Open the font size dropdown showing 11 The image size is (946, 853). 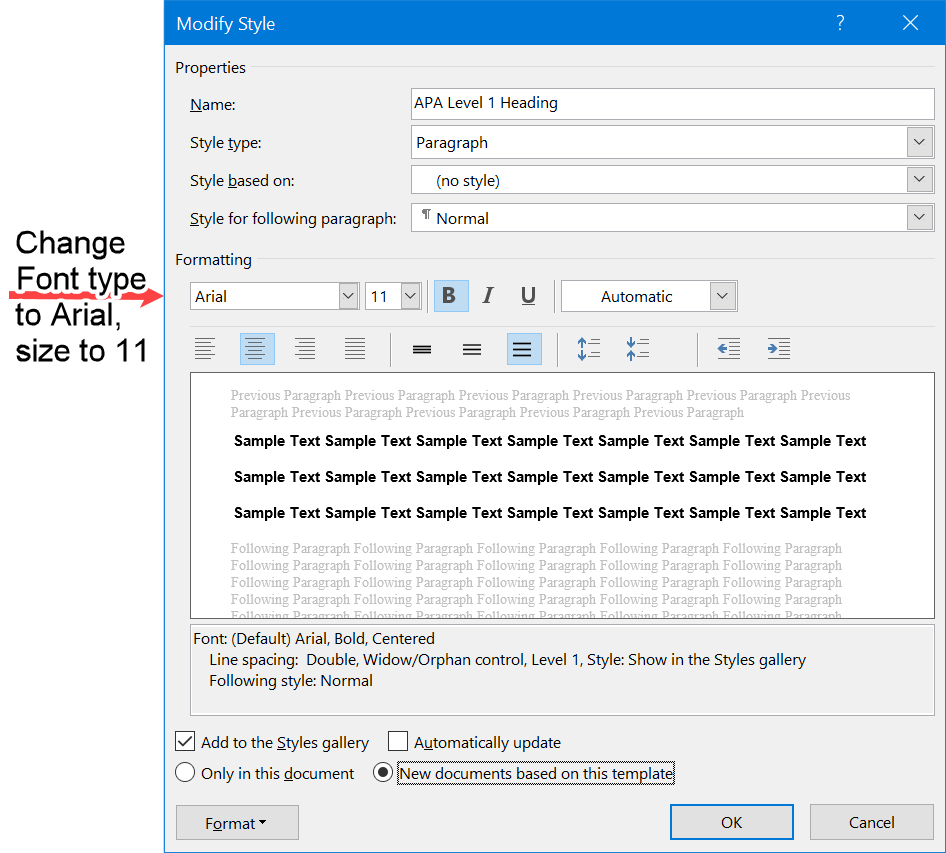[408, 295]
